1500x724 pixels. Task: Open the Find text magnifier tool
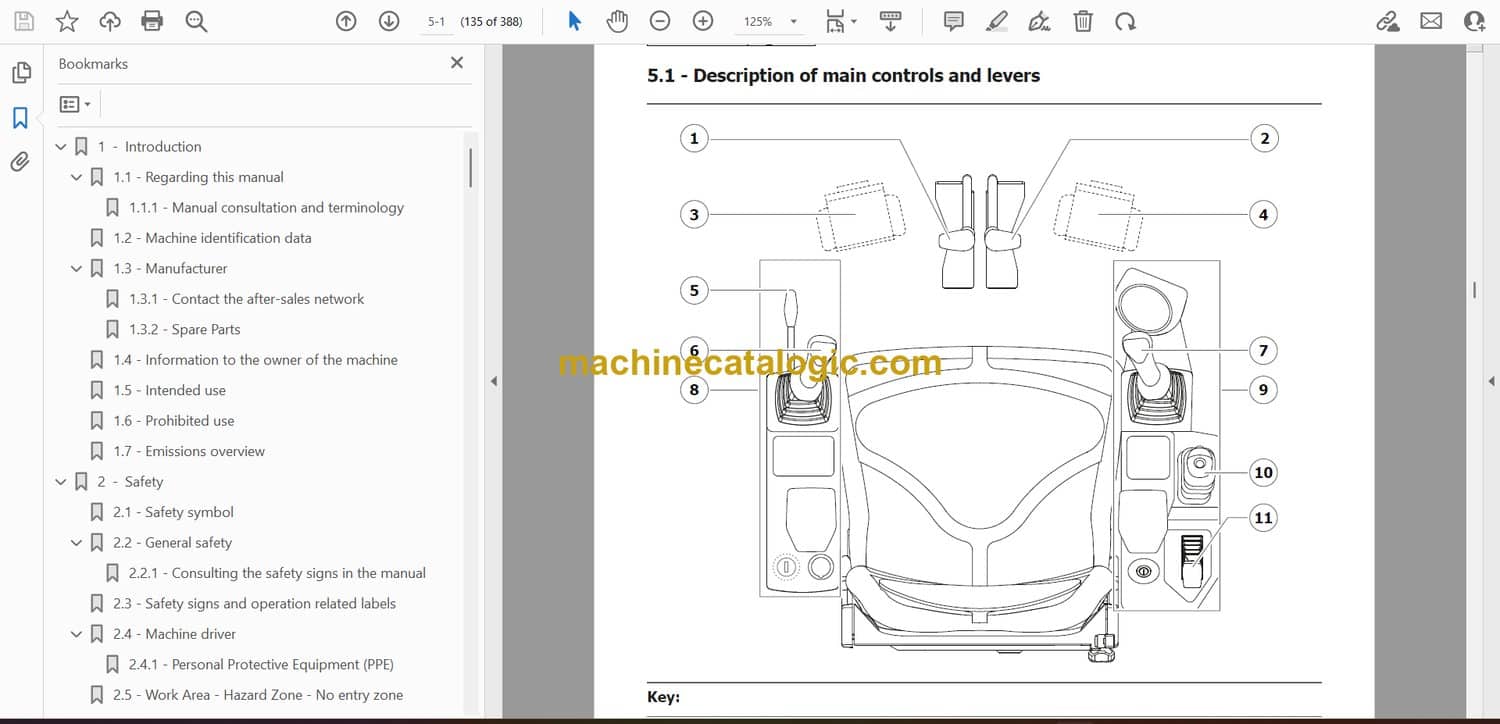[196, 21]
